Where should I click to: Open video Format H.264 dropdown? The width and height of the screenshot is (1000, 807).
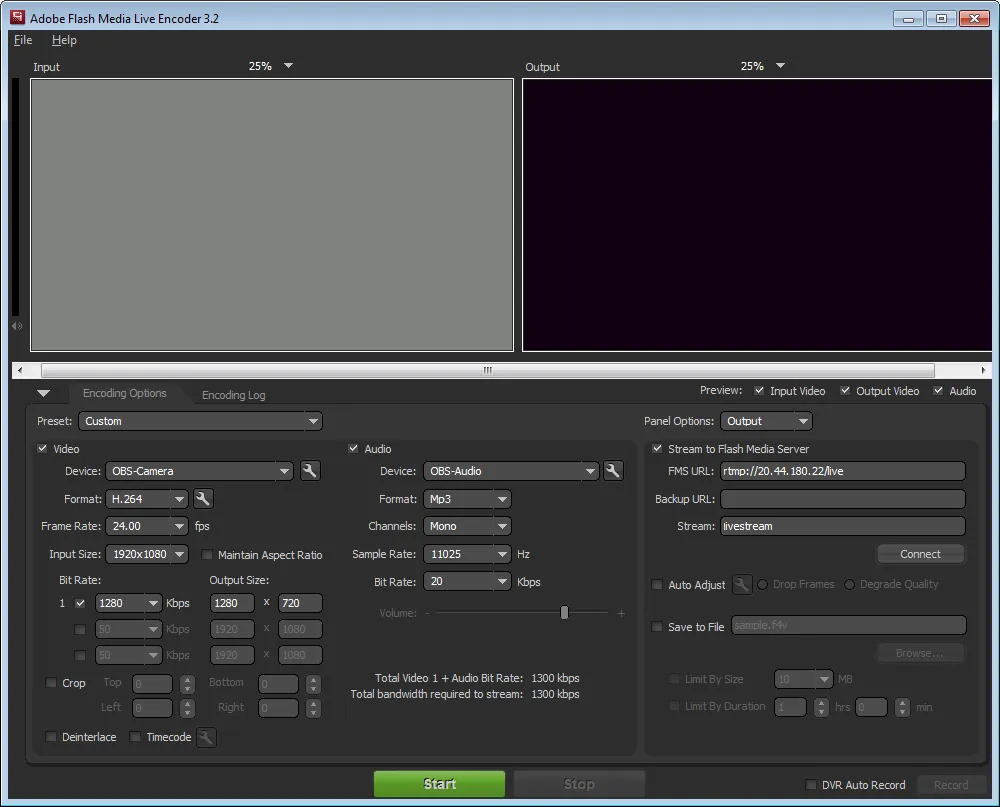(x=147, y=499)
